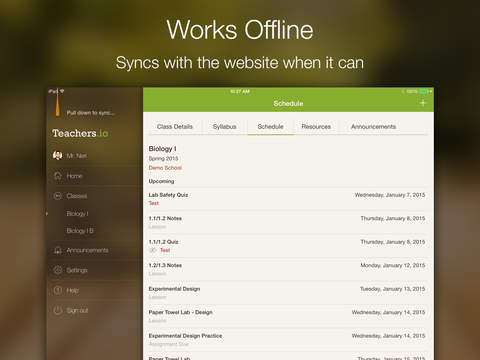Click the Sign out power icon

58,310
